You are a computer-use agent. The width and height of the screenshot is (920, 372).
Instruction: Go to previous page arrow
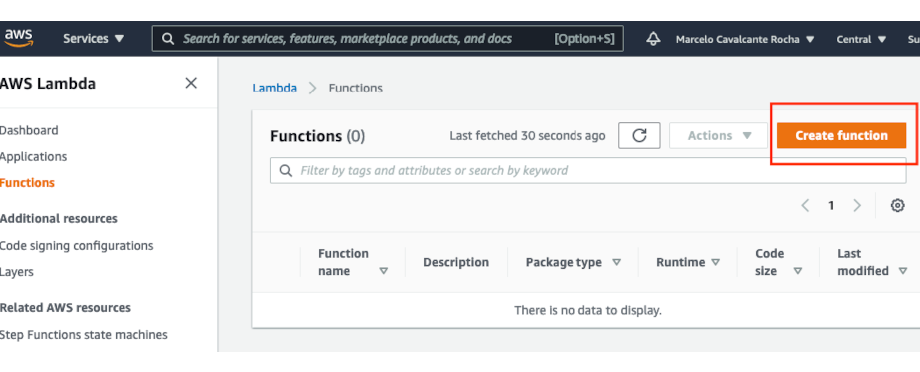(805, 205)
